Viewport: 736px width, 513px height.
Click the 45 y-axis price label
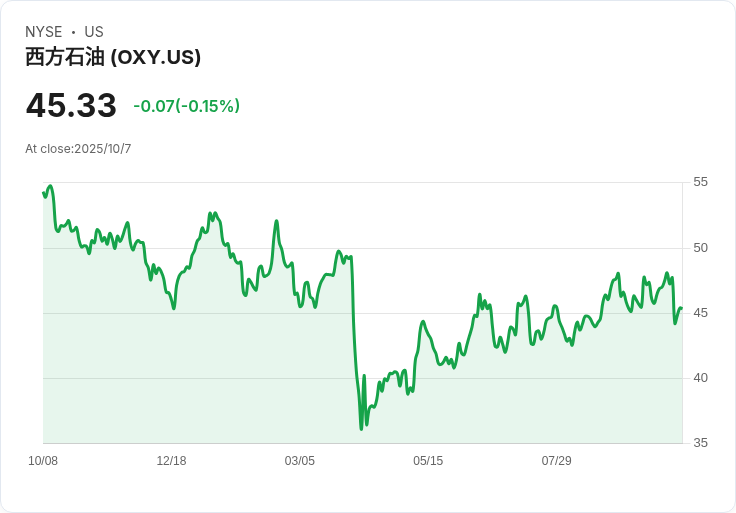coord(700,313)
